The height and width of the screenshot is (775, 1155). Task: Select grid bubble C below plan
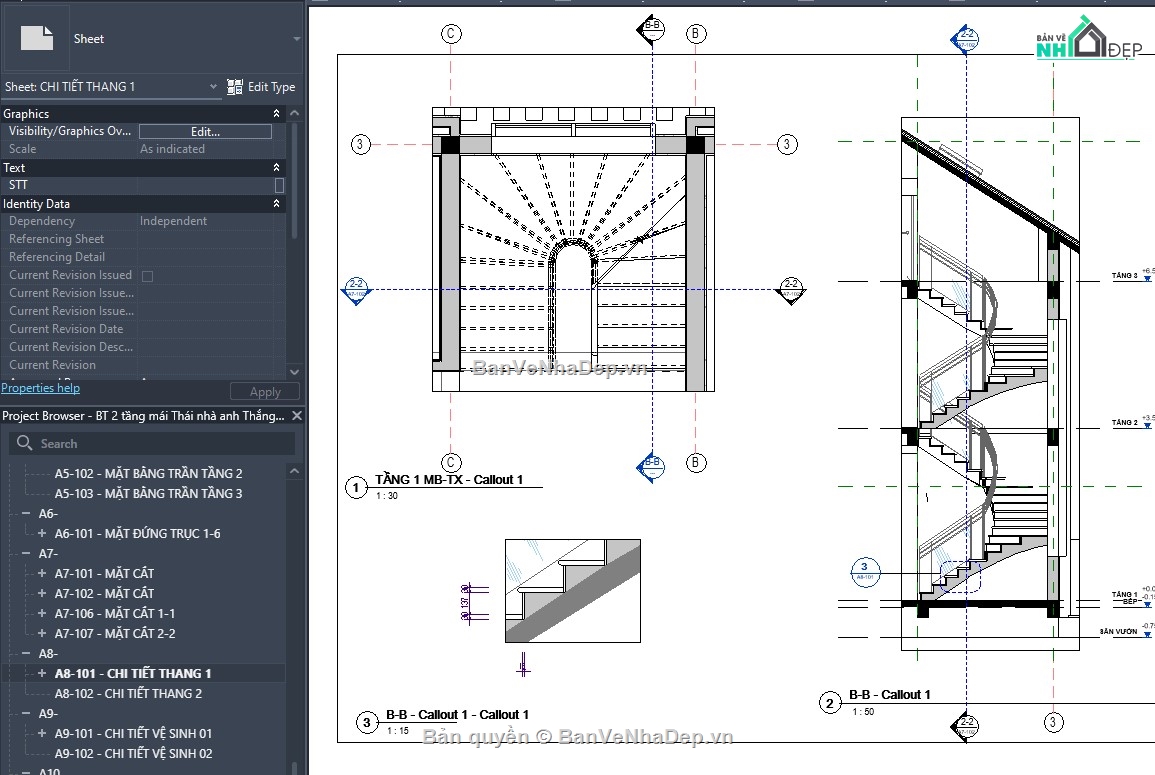451,463
